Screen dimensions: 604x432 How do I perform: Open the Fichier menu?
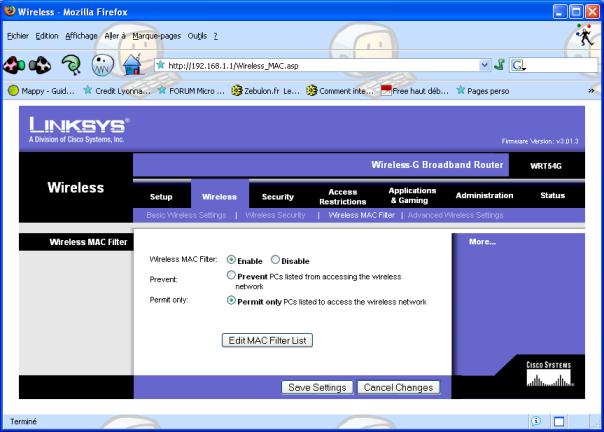pyautogui.click(x=18, y=36)
